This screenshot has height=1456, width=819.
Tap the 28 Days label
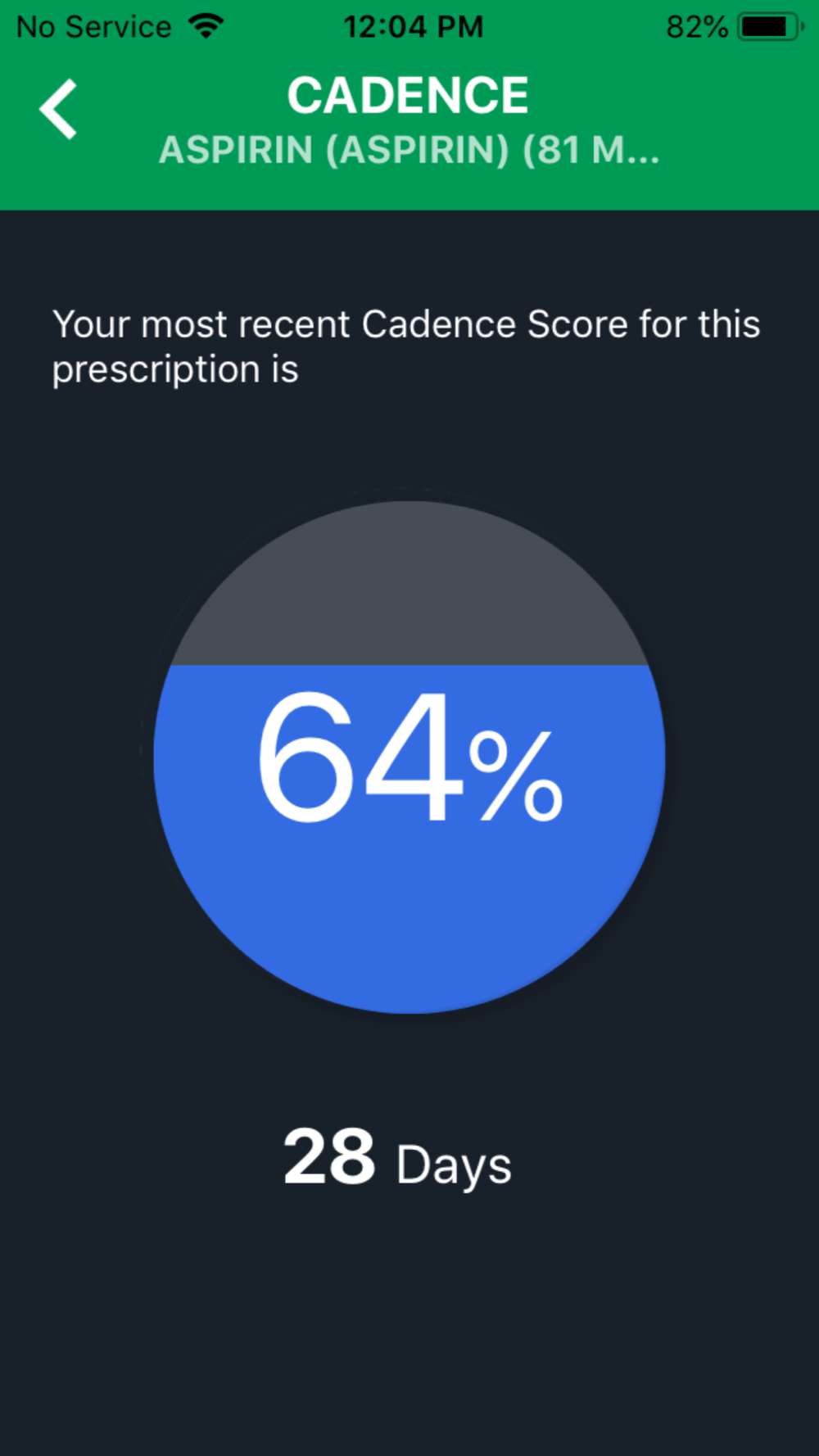398,1159
